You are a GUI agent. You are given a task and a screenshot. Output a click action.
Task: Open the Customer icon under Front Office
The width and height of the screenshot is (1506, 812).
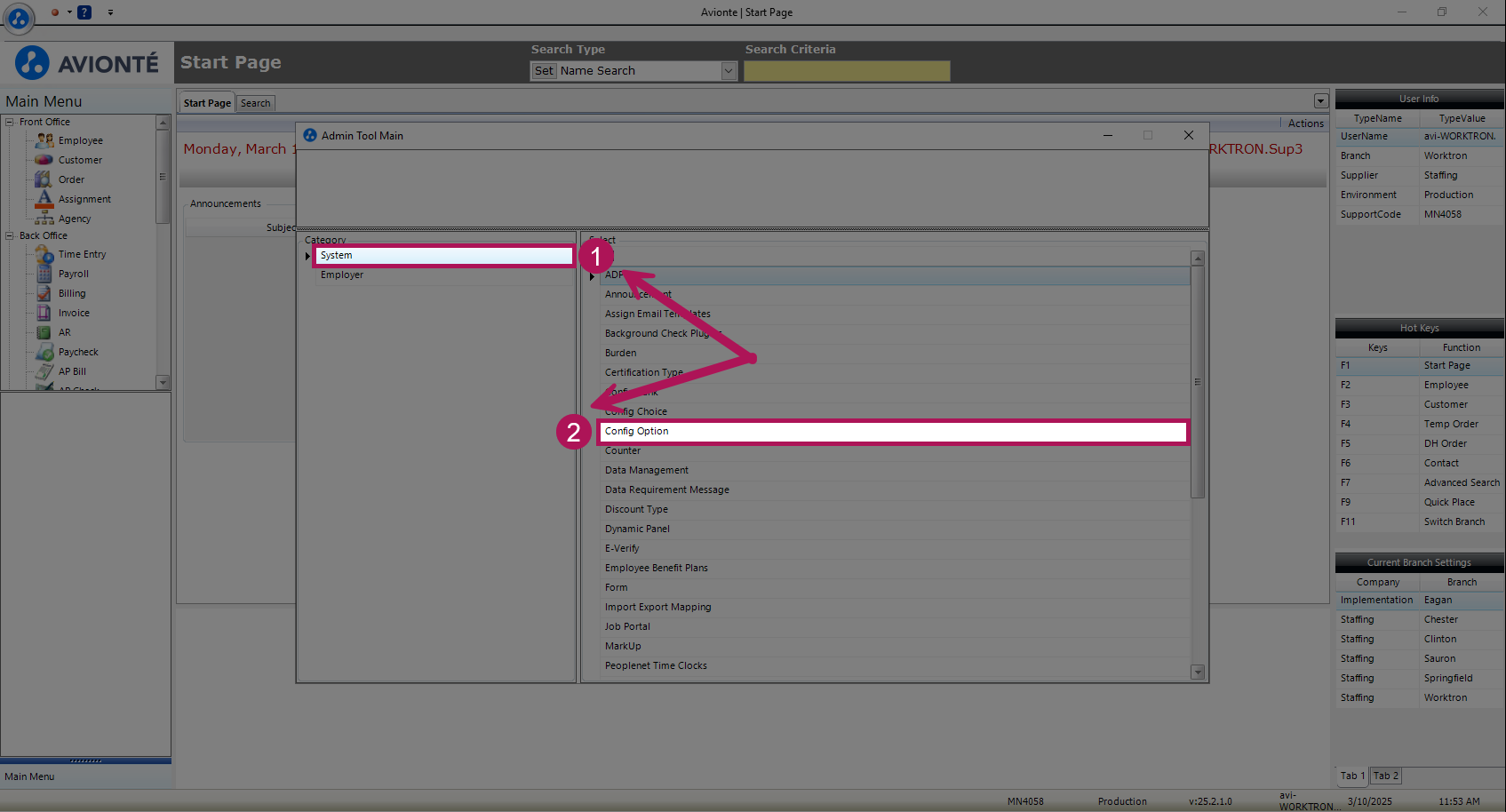tap(44, 160)
